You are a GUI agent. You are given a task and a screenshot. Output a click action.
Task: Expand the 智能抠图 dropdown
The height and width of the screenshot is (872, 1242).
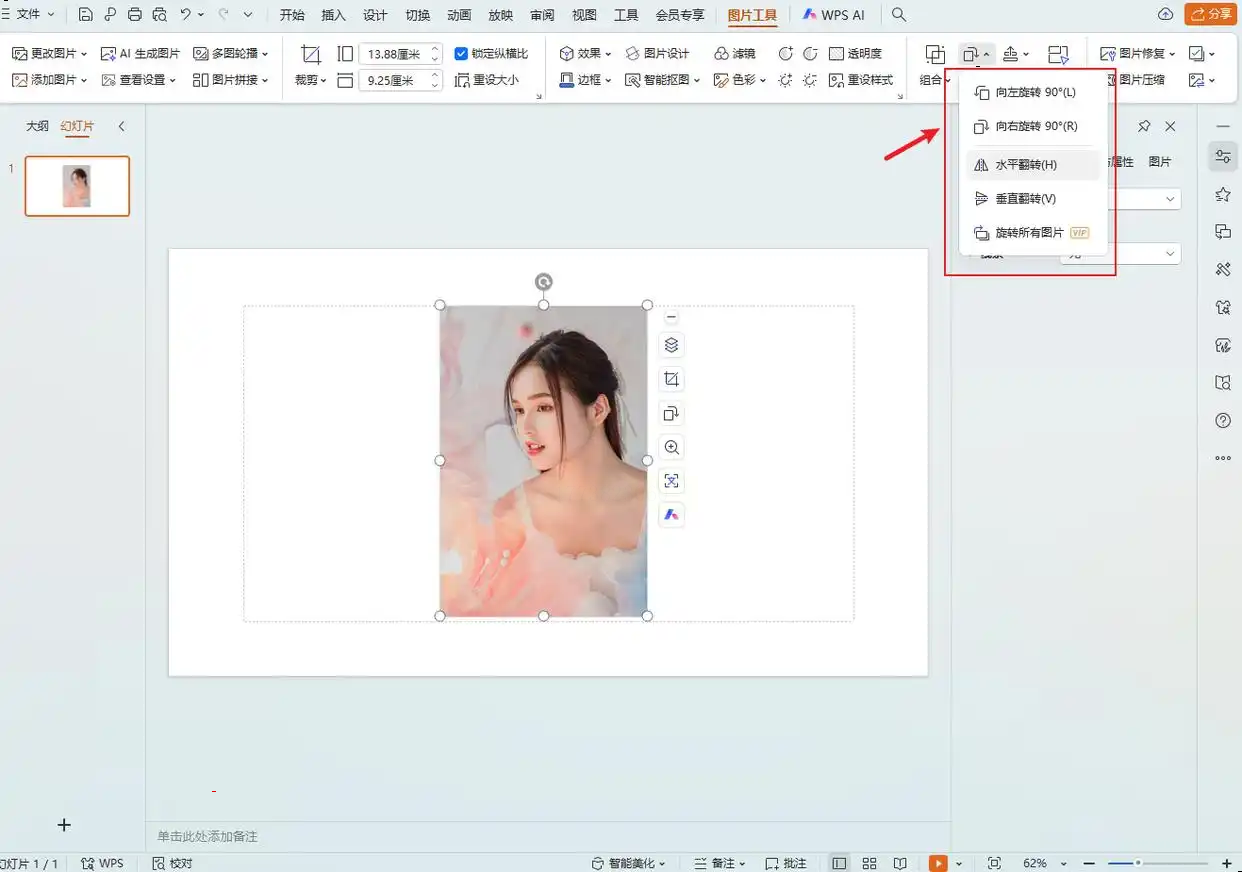[662, 80]
